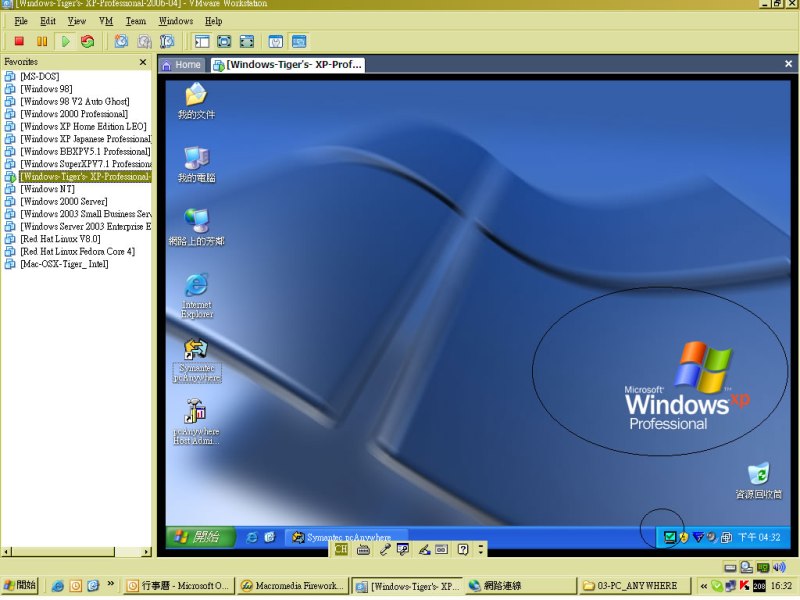
Task: Click the green Power On play button
Action: [x=65, y=41]
